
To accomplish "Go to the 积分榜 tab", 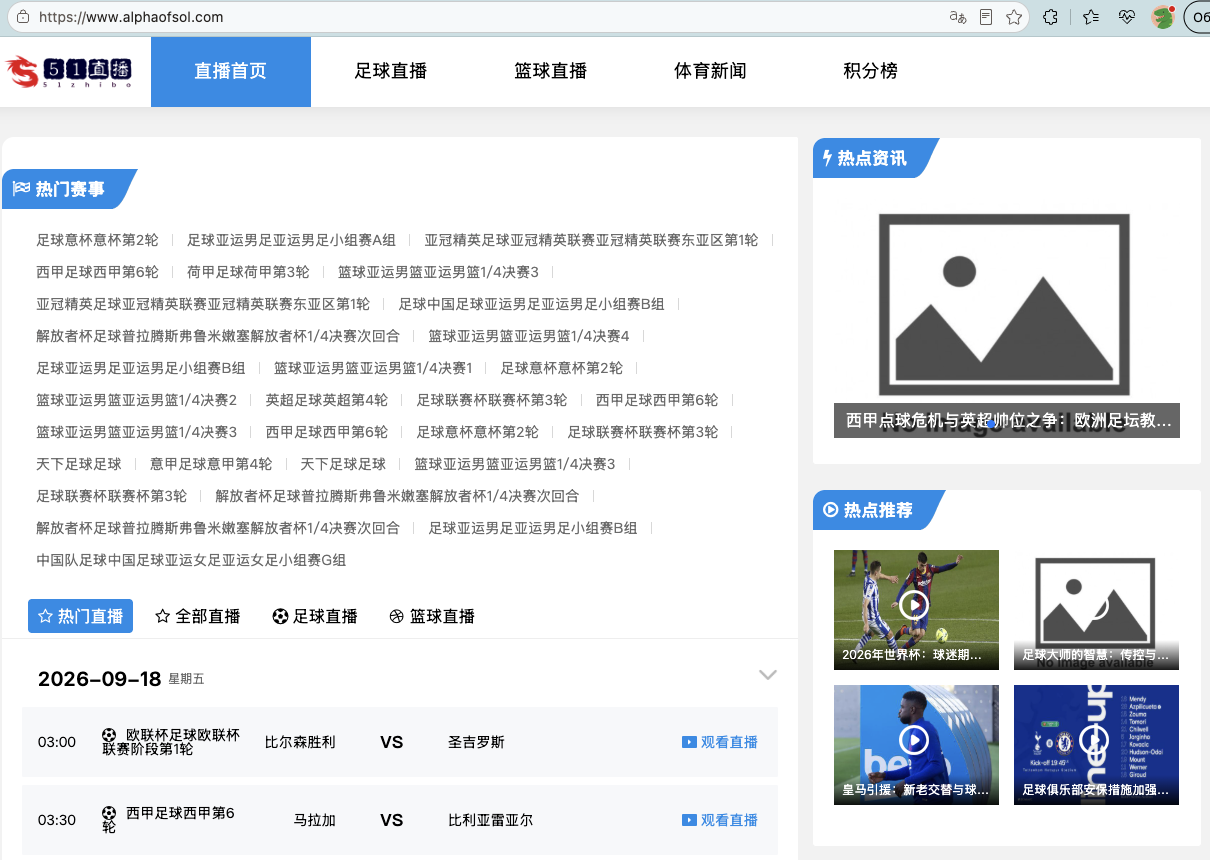I will click(x=870, y=71).
